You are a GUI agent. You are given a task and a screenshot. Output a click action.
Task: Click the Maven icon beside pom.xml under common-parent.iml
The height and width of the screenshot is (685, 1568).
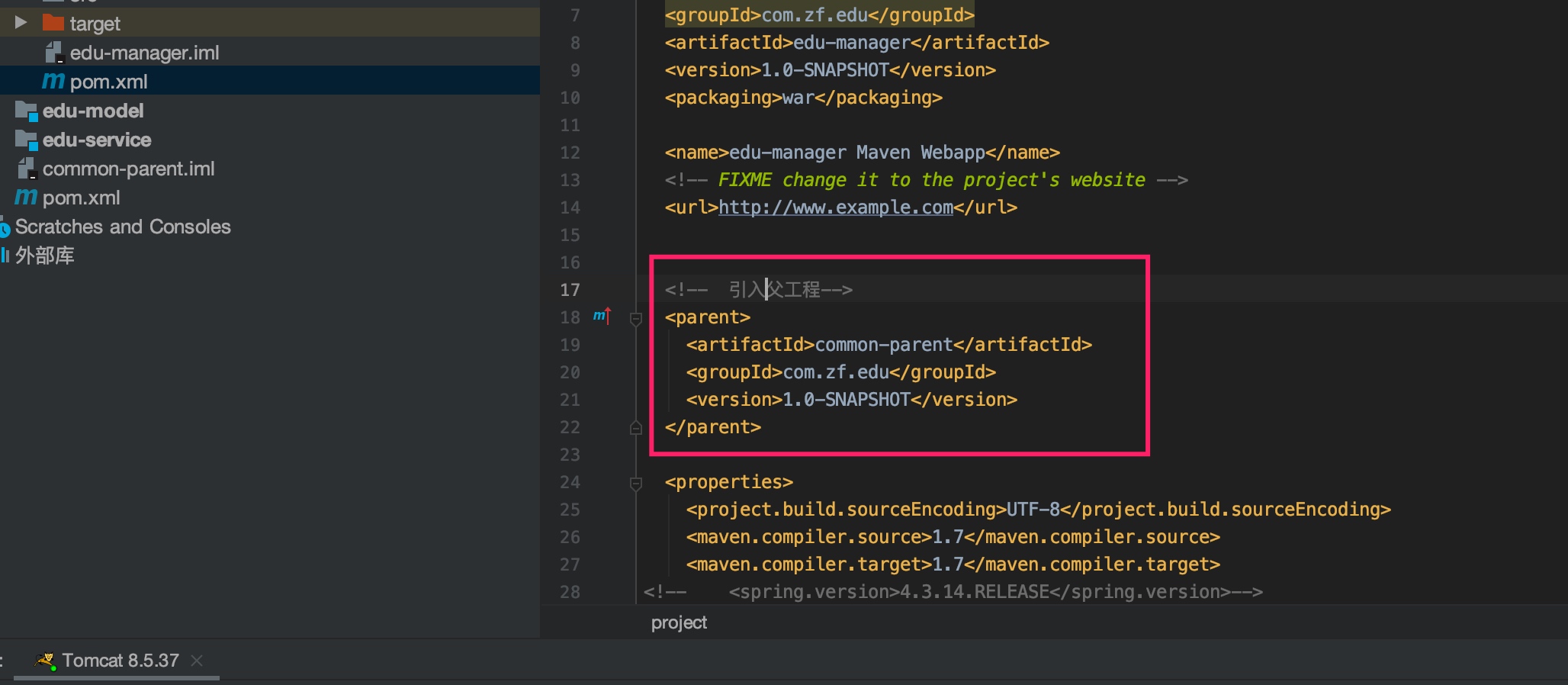26,197
